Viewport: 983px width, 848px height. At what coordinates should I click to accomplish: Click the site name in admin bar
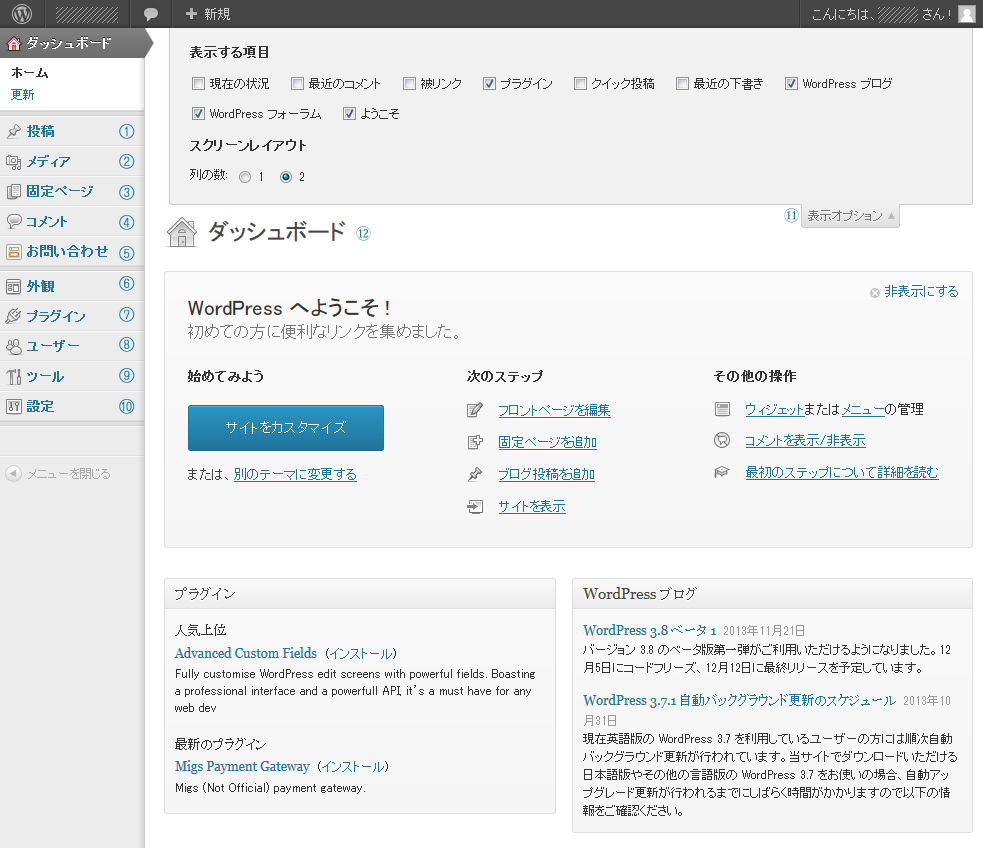[87, 14]
